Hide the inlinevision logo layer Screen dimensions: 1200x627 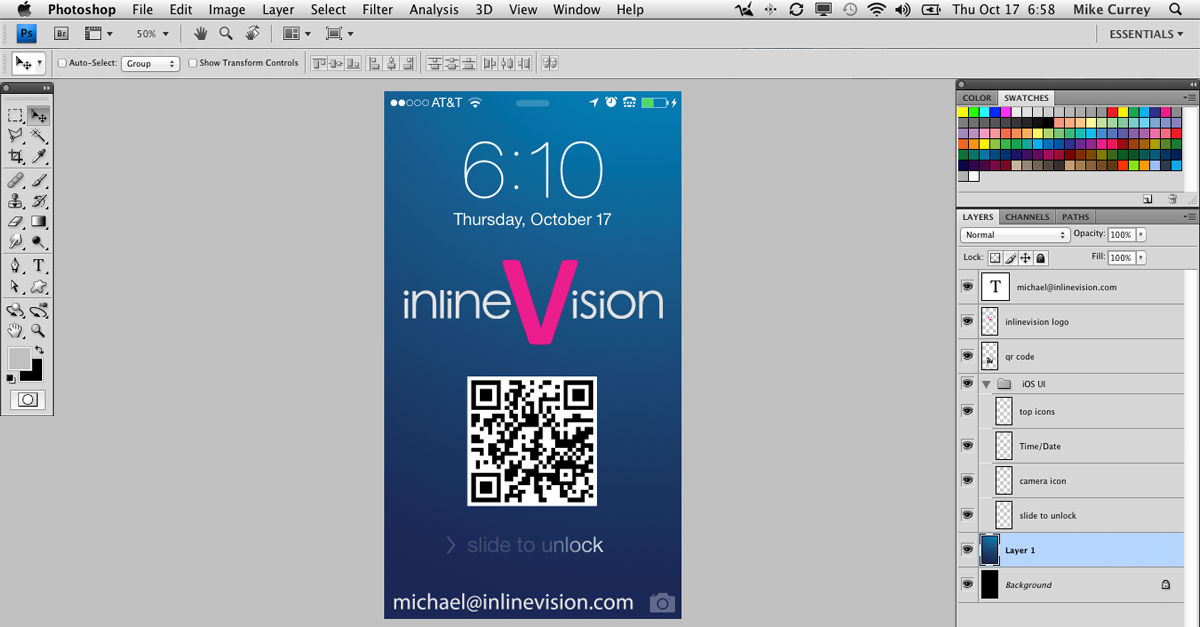(967, 322)
